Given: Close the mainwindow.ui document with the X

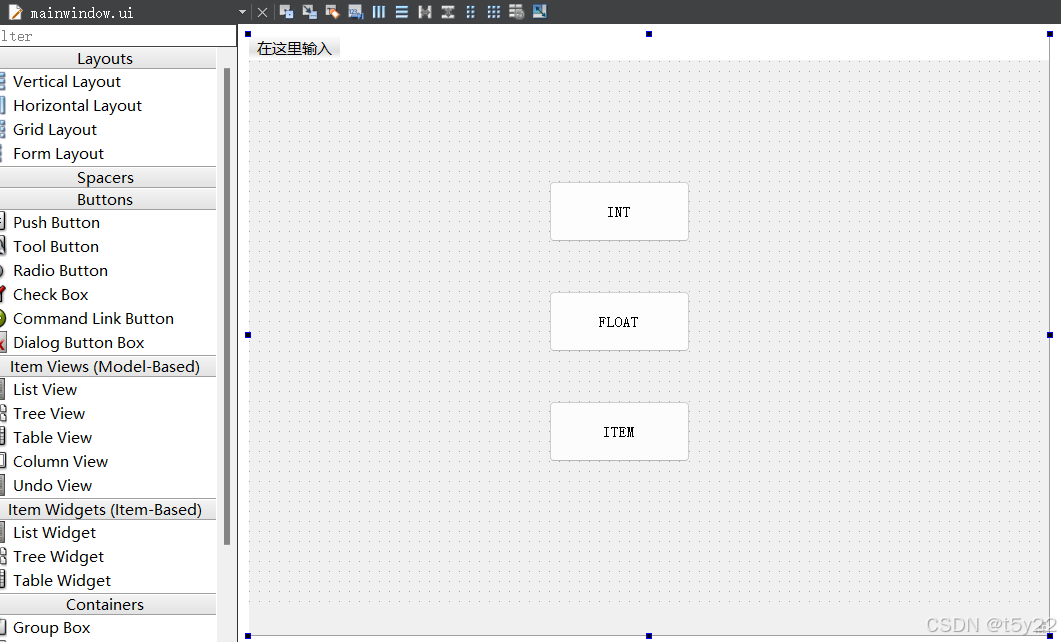Looking at the screenshot, I should point(263,12).
